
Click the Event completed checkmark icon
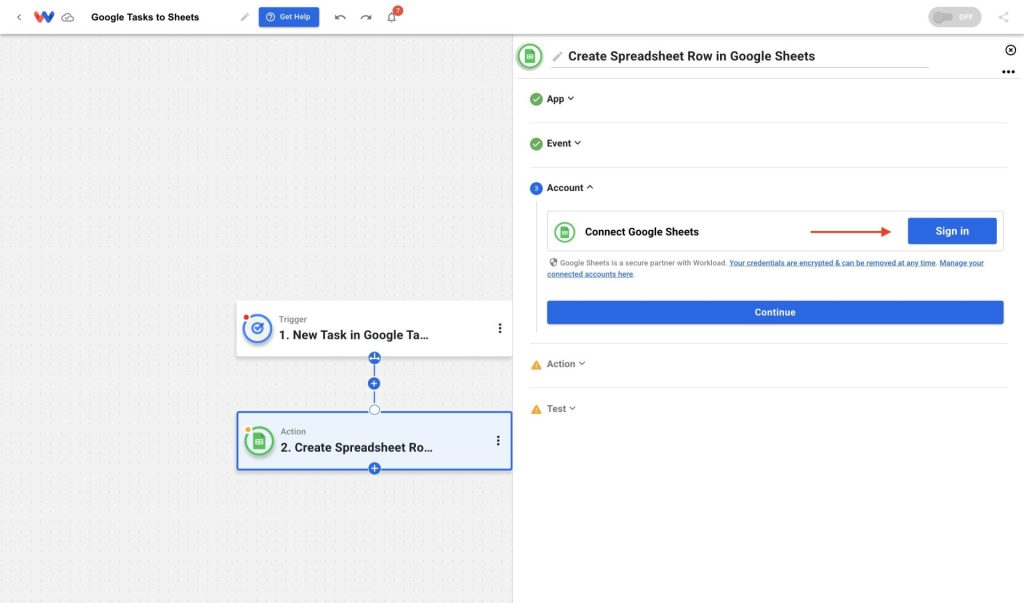click(536, 144)
